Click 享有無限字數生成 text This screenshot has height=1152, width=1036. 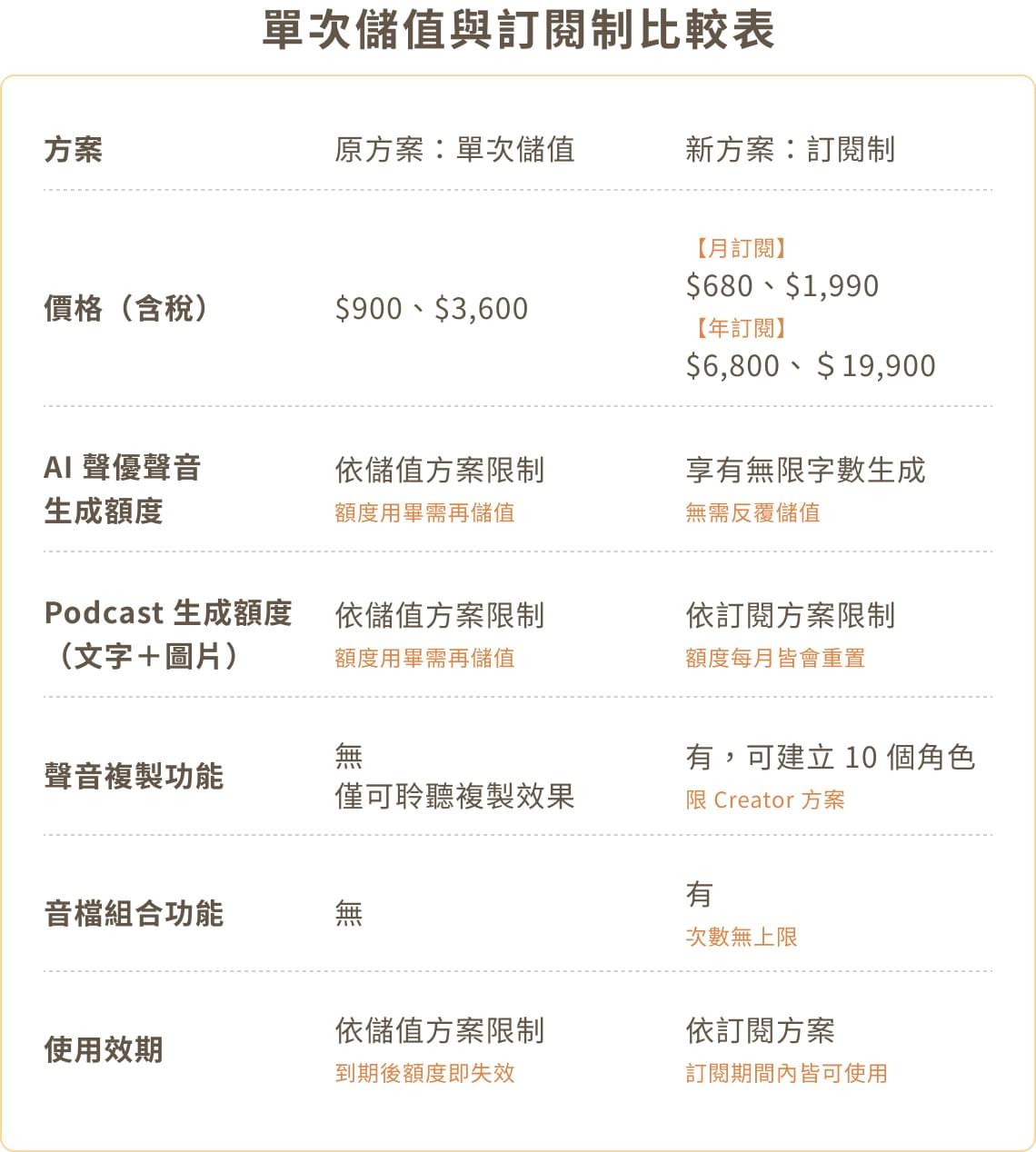point(805,470)
